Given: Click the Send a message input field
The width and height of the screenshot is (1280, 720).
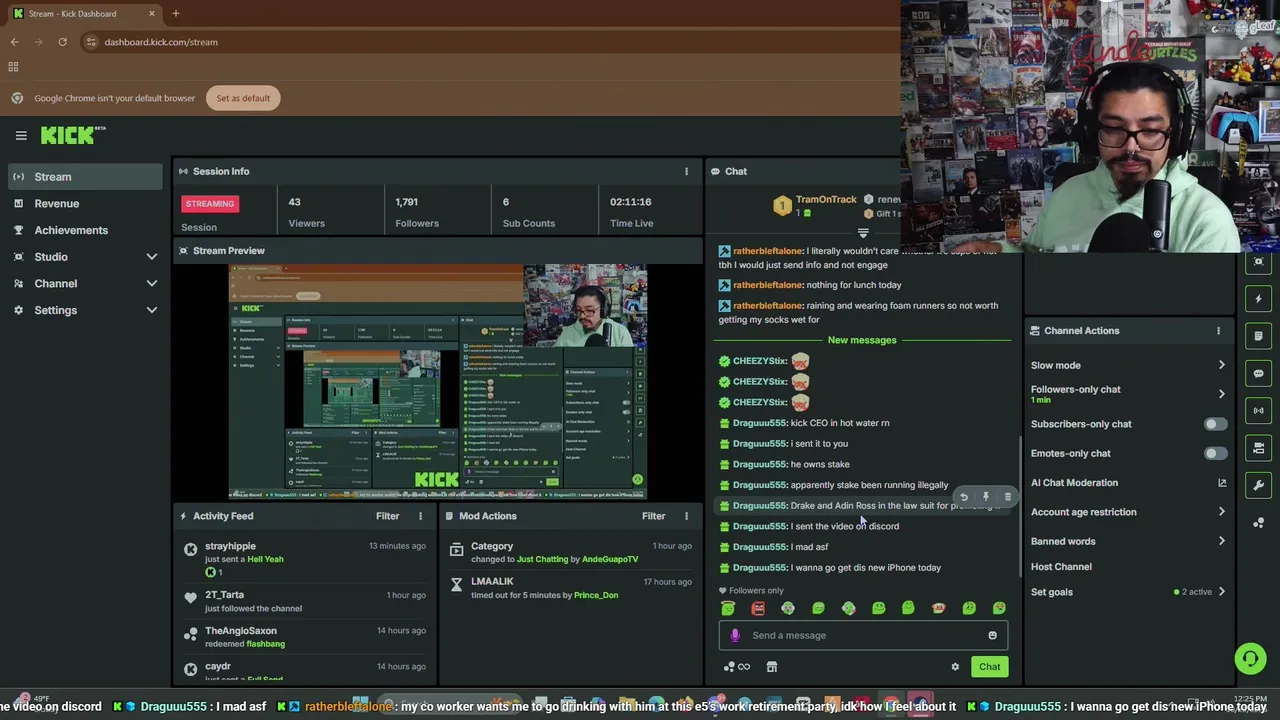Looking at the screenshot, I should coord(862,635).
